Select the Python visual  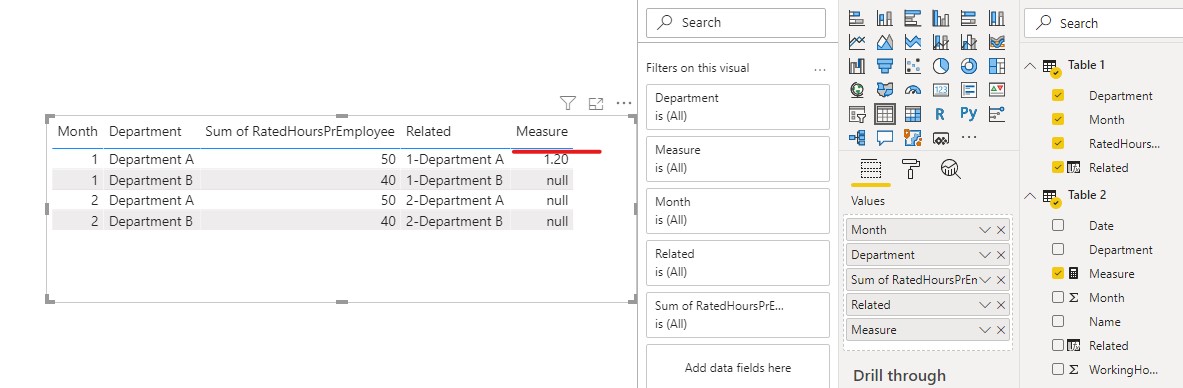969,114
